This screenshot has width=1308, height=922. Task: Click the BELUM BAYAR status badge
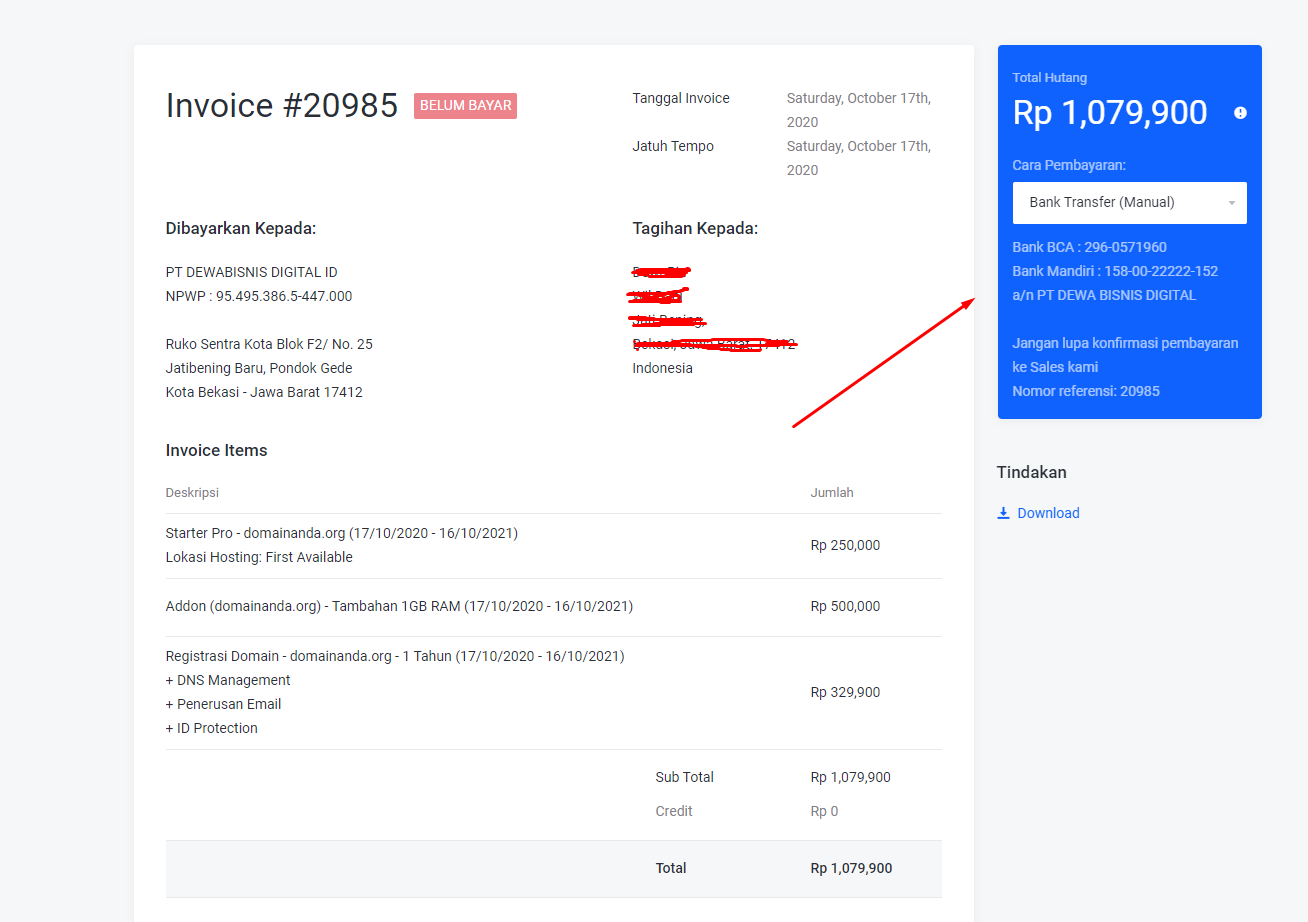pos(465,105)
